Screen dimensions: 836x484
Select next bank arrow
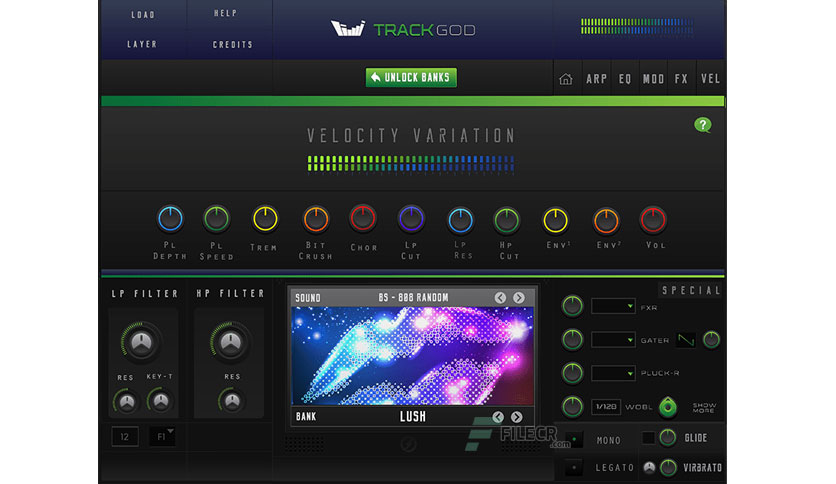point(517,417)
